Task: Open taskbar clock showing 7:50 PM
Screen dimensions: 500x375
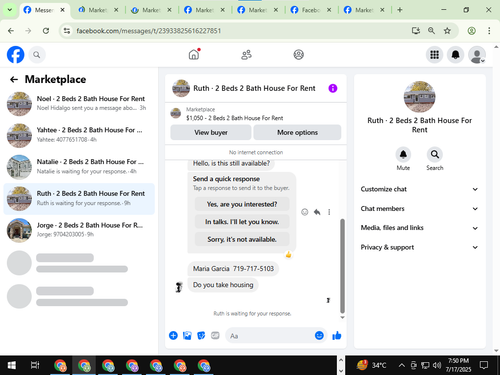Action: coord(458,365)
